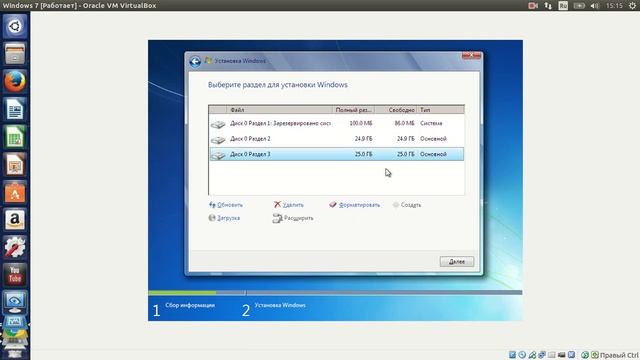Viewport: 640px width, 360px height.
Task: Open LibreOffice Calc from the launcher
Action: coord(15,137)
